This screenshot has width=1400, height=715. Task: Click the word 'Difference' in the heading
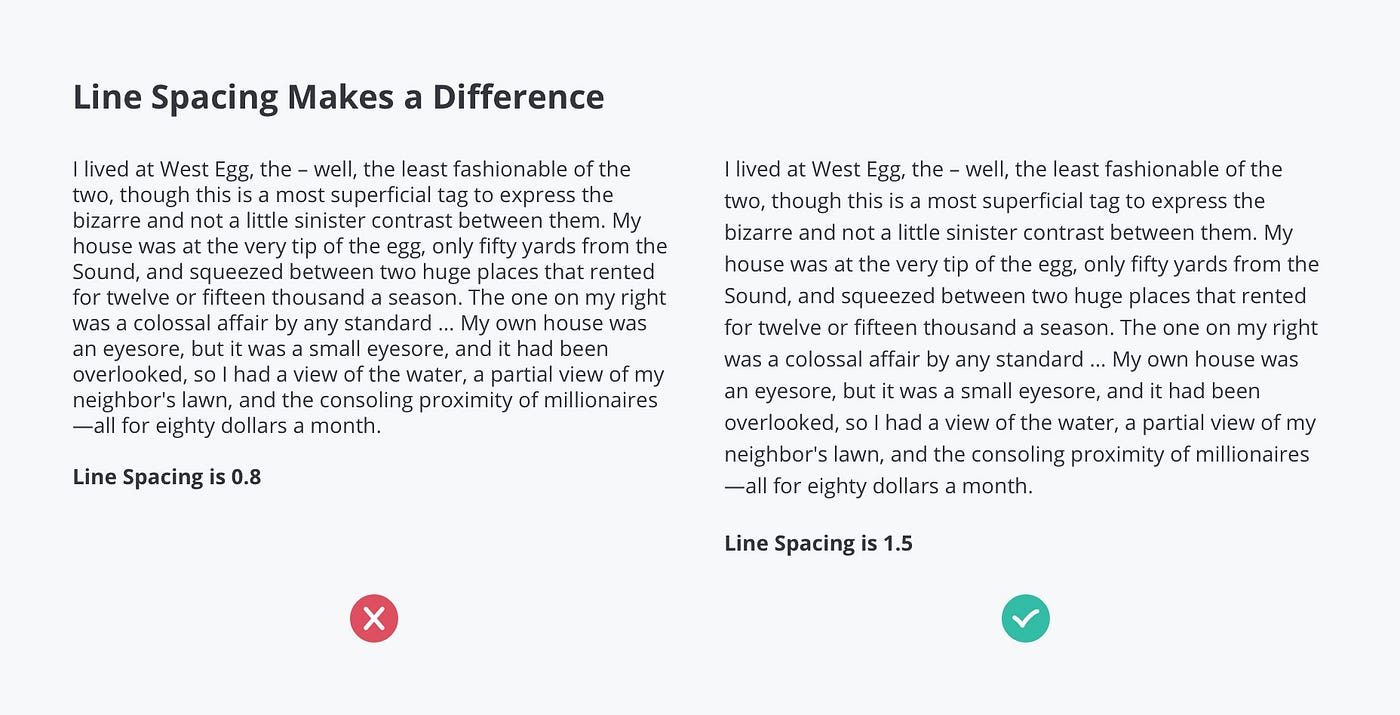(519, 98)
